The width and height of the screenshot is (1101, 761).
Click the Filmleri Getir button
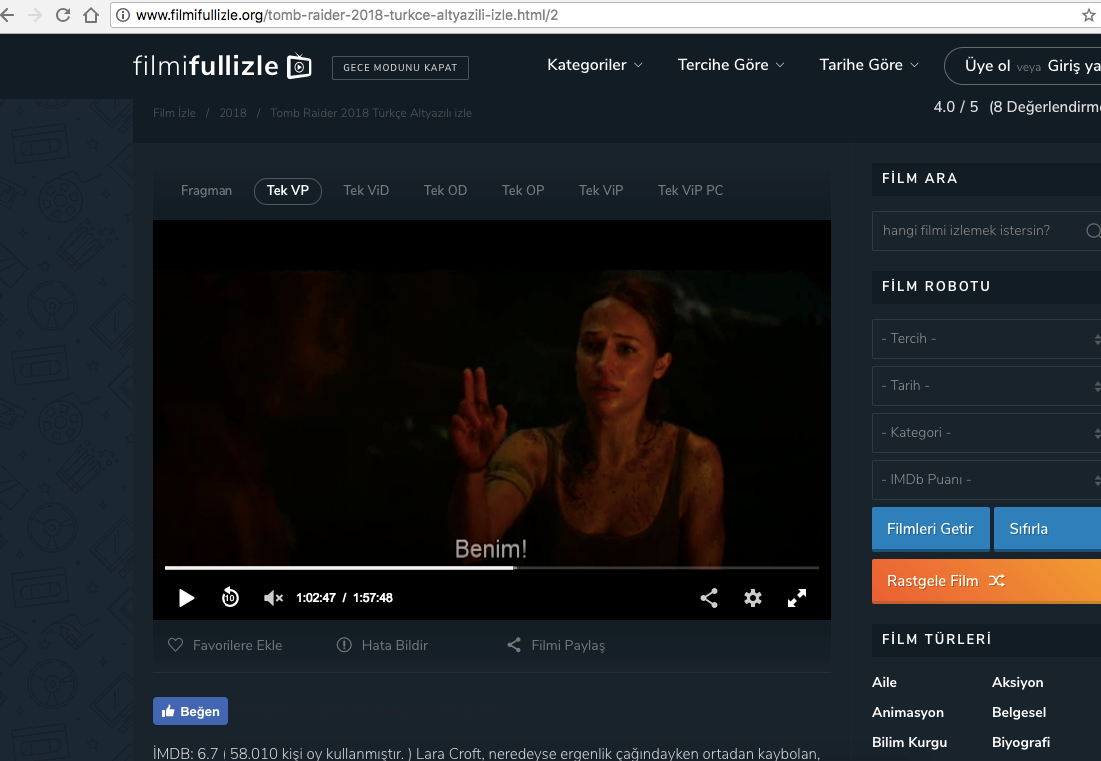[x=930, y=529]
